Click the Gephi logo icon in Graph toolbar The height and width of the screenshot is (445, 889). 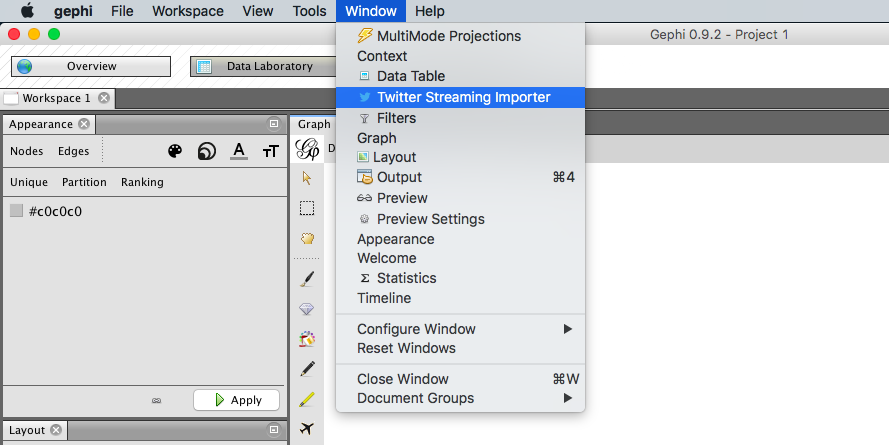[307, 149]
